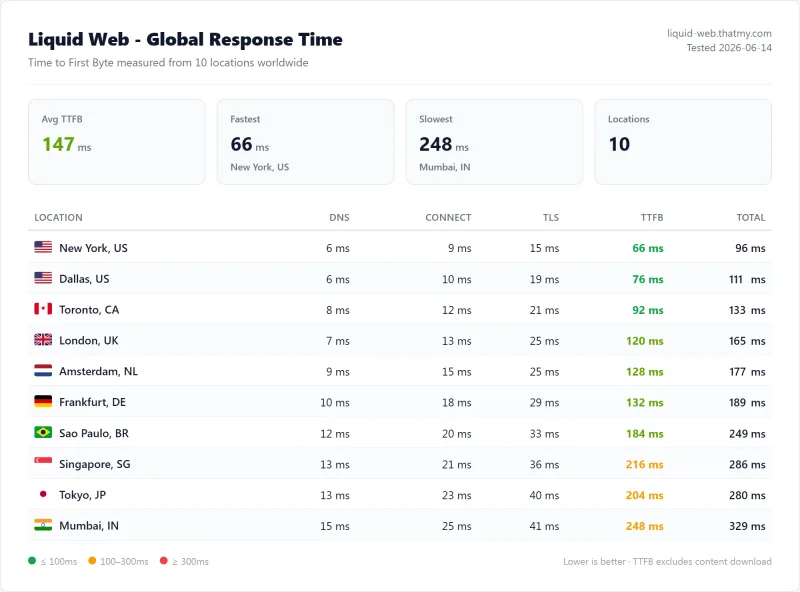Click the 41 ms TLS value for Mumbai
Viewport: 800px width, 592px height.
pos(544,526)
